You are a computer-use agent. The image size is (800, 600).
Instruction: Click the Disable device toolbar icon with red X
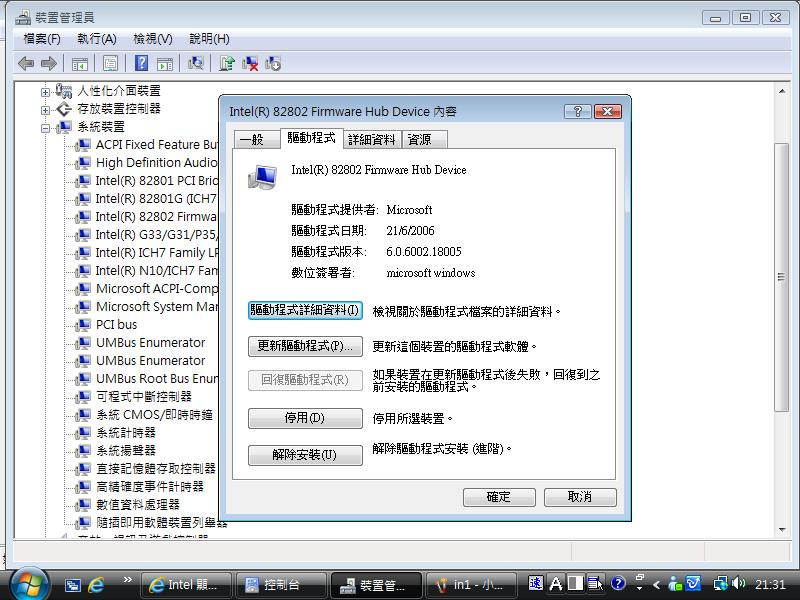pyautogui.click(x=249, y=64)
